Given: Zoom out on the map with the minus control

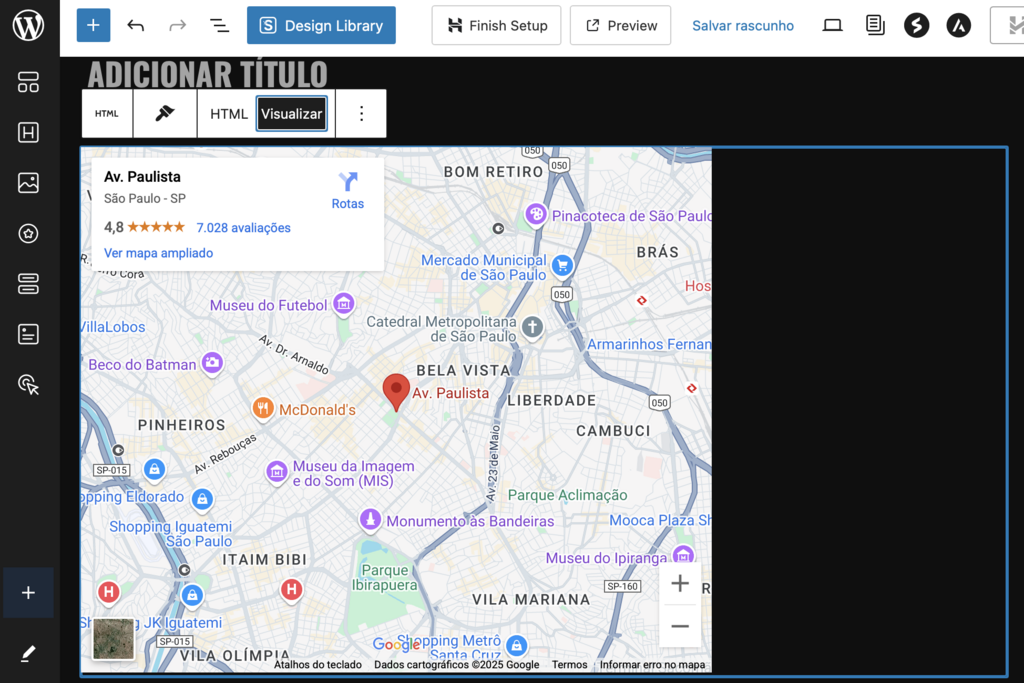Looking at the screenshot, I should click(680, 625).
